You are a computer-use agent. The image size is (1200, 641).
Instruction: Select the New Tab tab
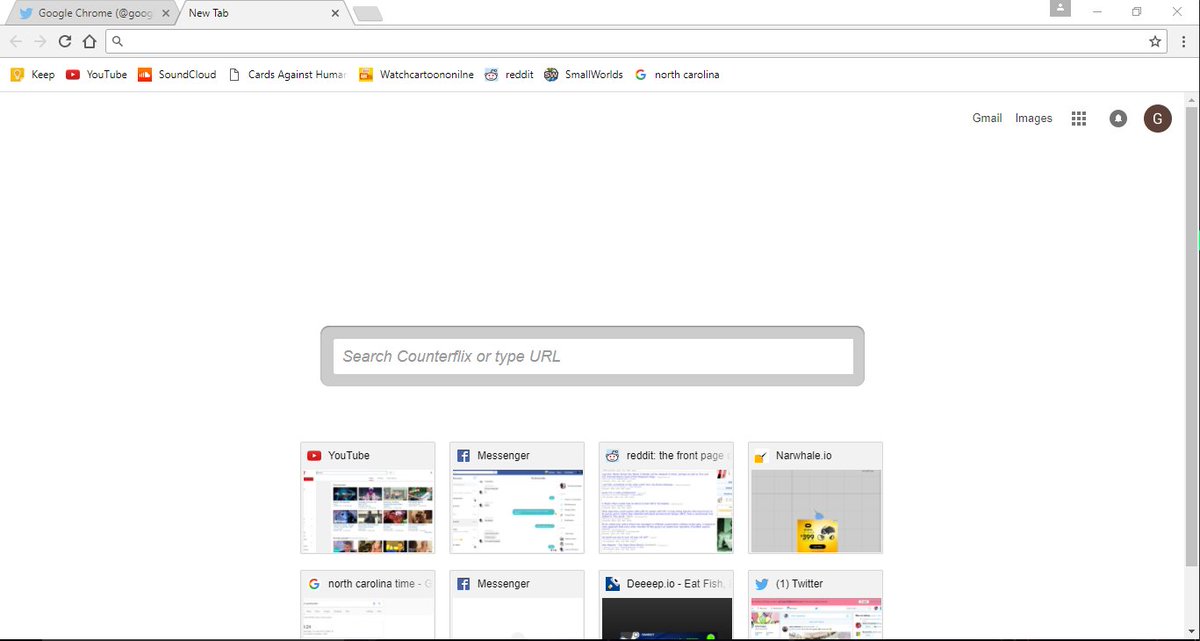[262, 14]
